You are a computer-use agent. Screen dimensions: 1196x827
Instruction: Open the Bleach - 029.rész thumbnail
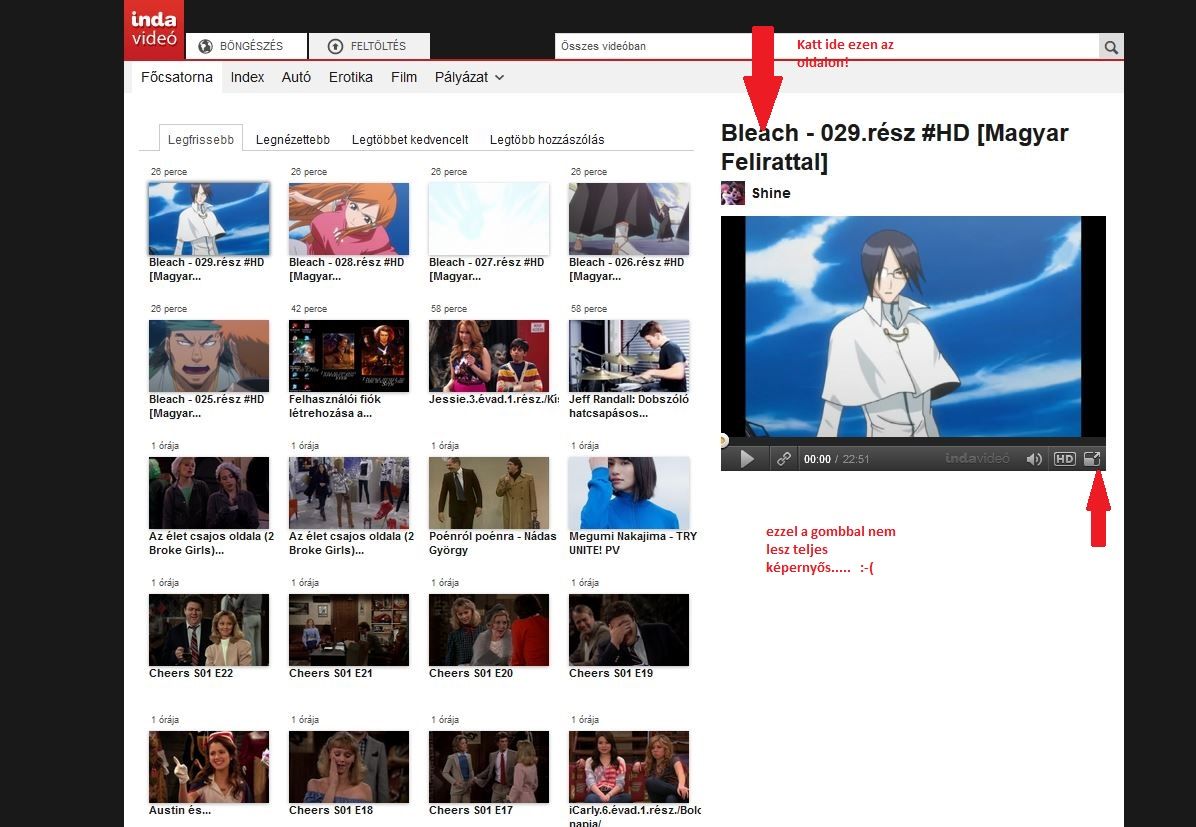[209, 218]
